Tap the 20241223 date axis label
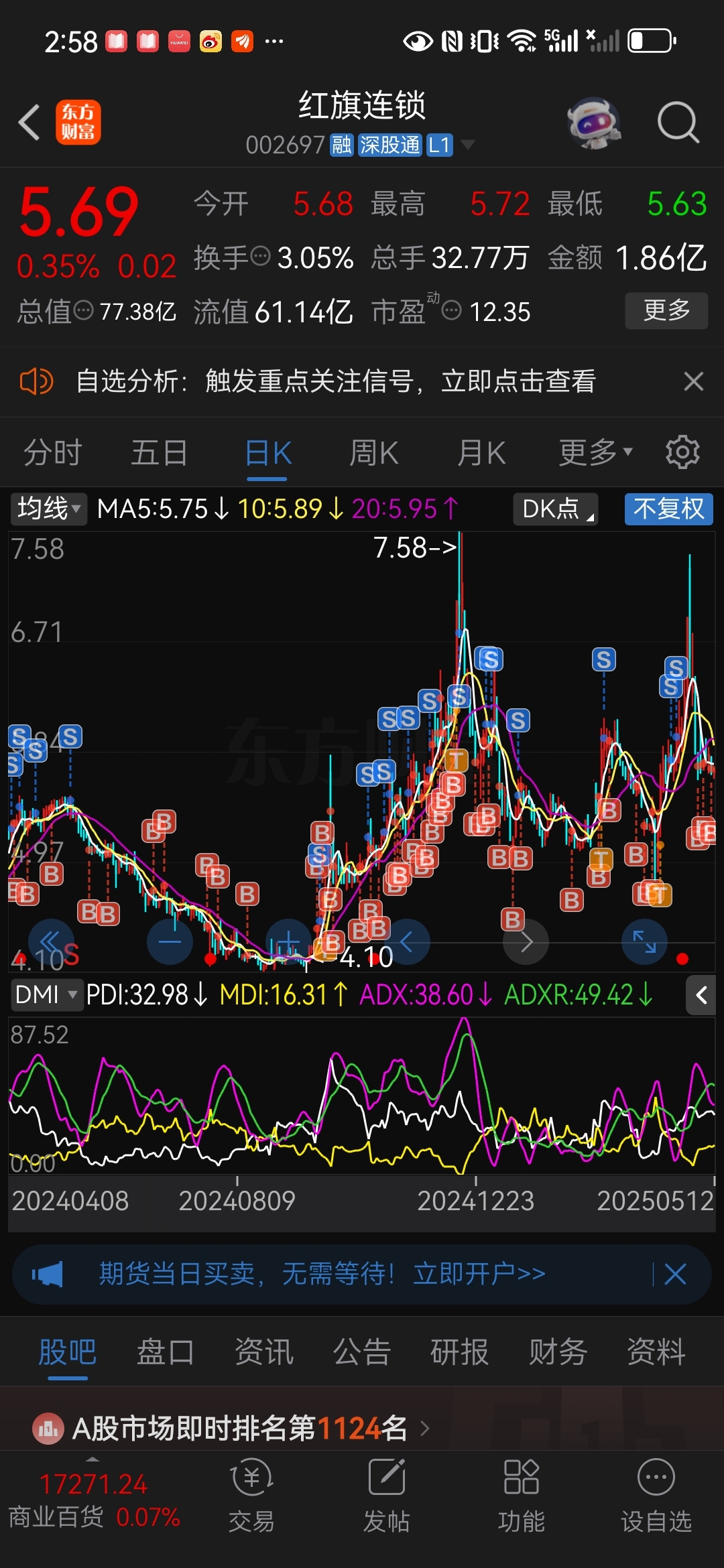The image size is (724, 1568). pos(475,1201)
